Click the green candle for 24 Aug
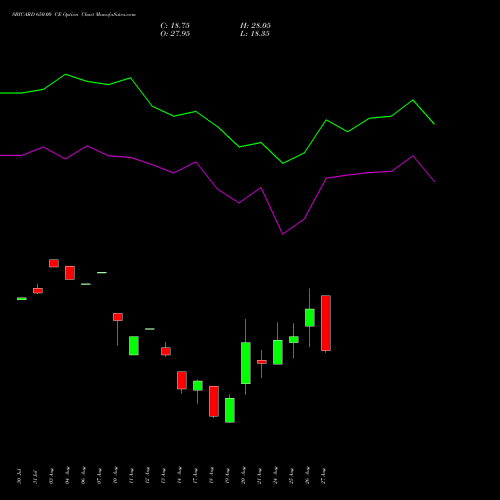 point(278,352)
